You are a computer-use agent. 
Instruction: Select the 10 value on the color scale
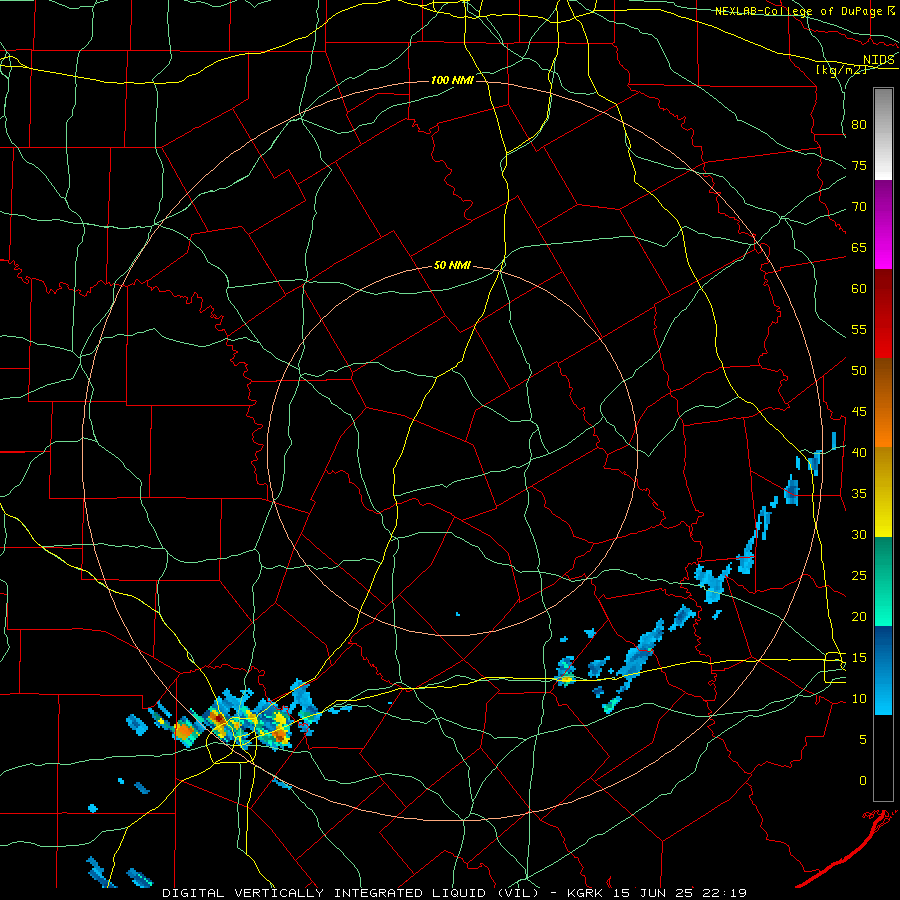click(x=859, y=699)
